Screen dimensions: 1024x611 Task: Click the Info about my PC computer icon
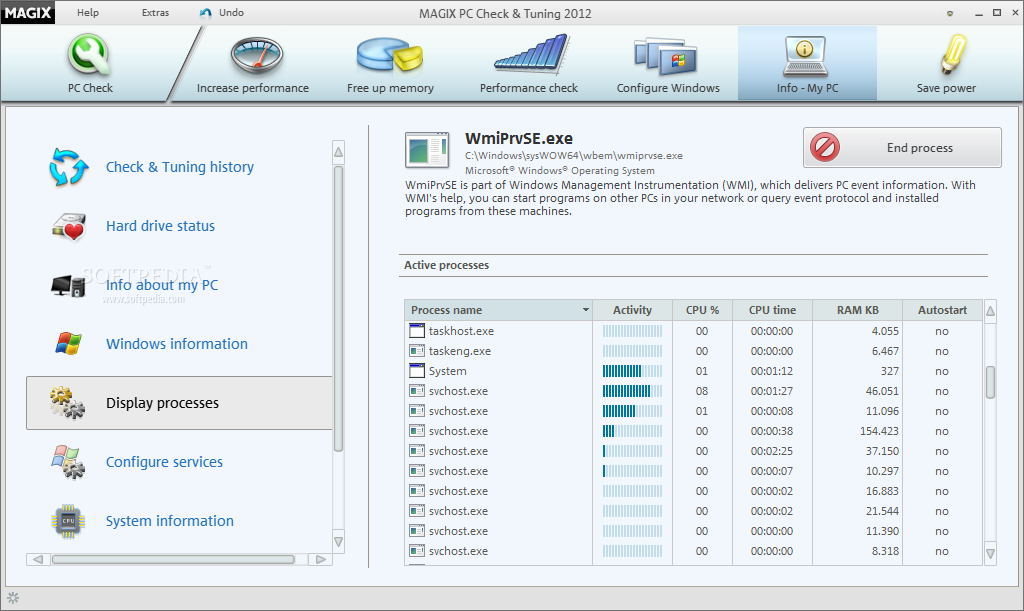point(68,286)
